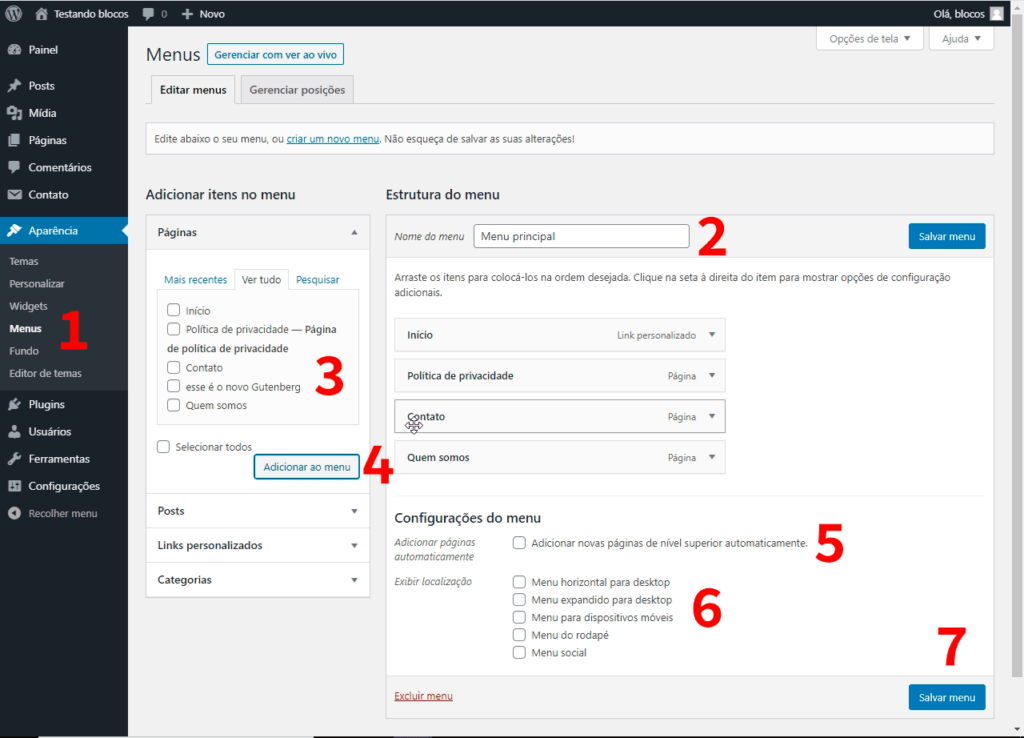
Task: Click the Usuários person icon
Action: (x=14, y=432)
